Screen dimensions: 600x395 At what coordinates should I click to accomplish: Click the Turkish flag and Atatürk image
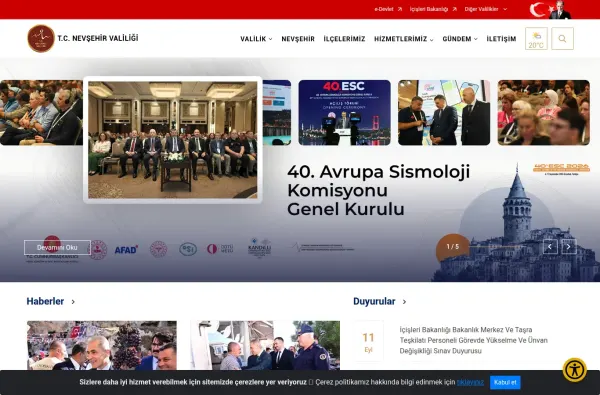coord(550,10)
